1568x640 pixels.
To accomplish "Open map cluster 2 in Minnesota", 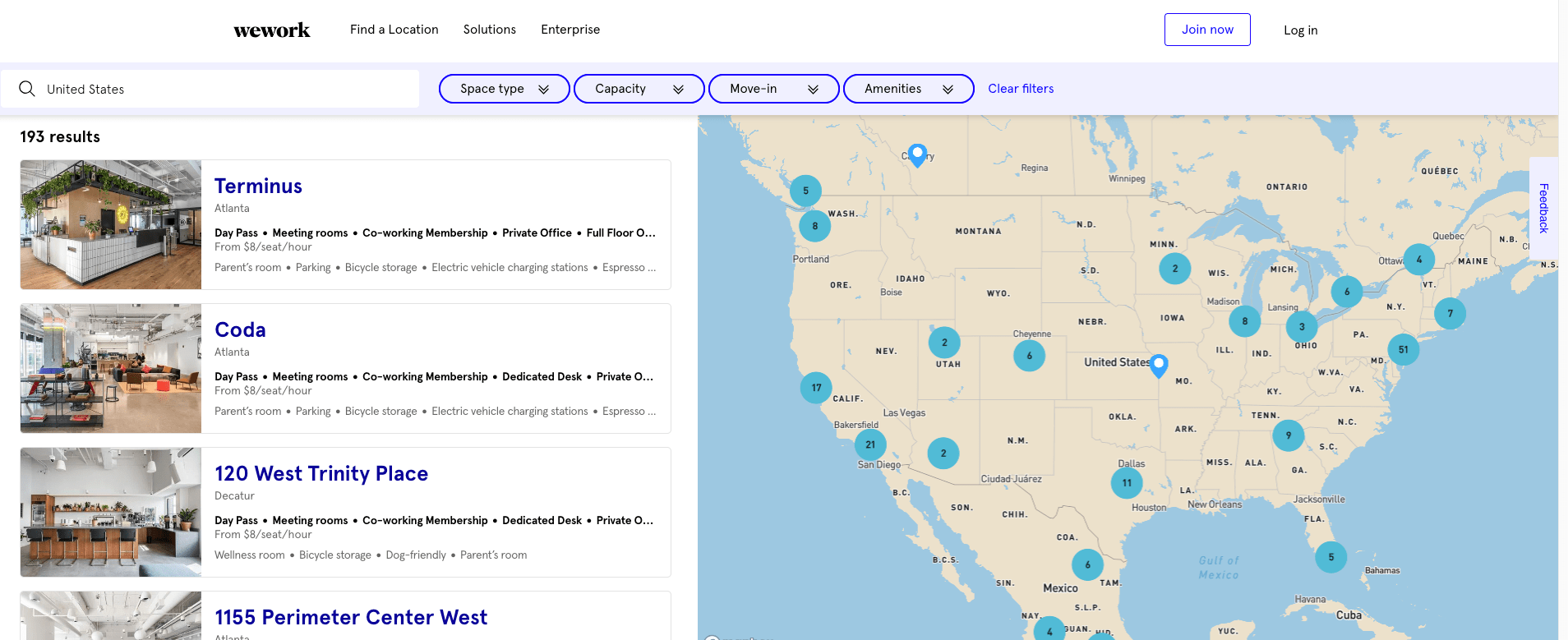I will pyautogui.click(x=1175, y=269).
